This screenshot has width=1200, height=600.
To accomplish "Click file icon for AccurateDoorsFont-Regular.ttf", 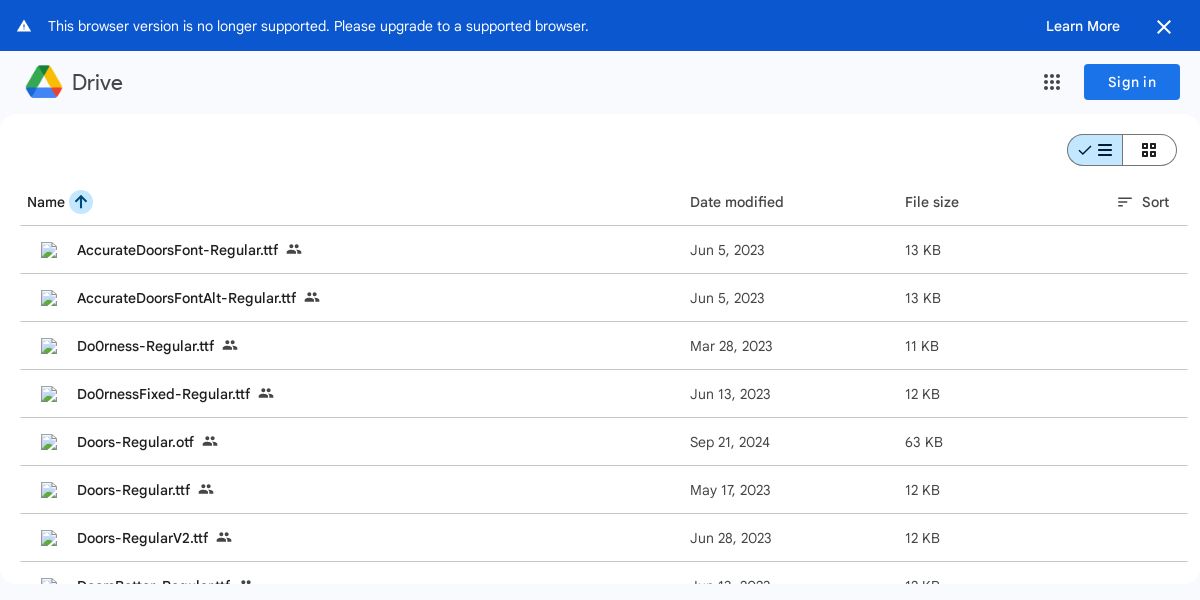I will 49,250.
